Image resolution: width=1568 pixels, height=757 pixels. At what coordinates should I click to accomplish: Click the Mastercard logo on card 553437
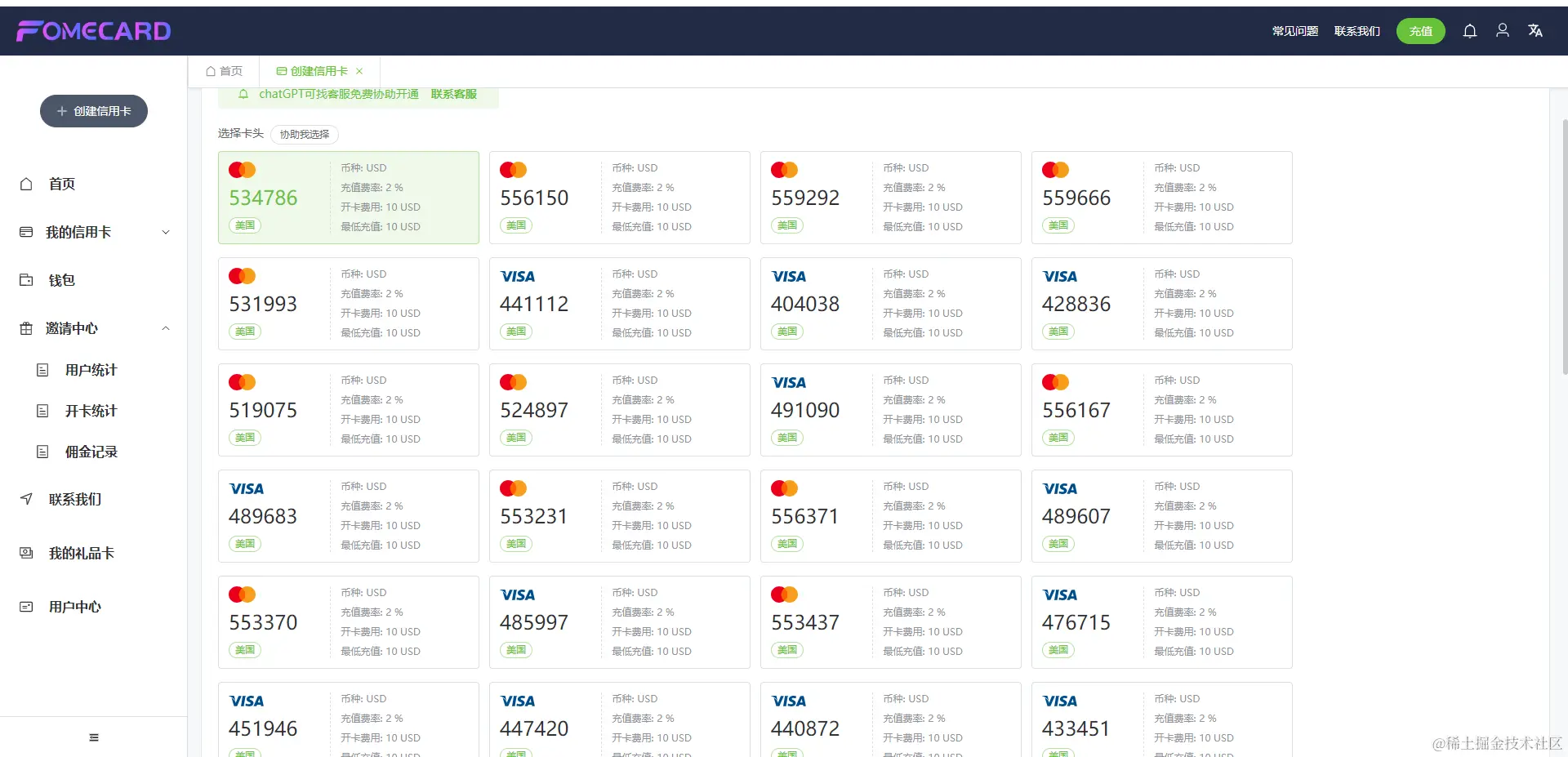coord(784,594)
